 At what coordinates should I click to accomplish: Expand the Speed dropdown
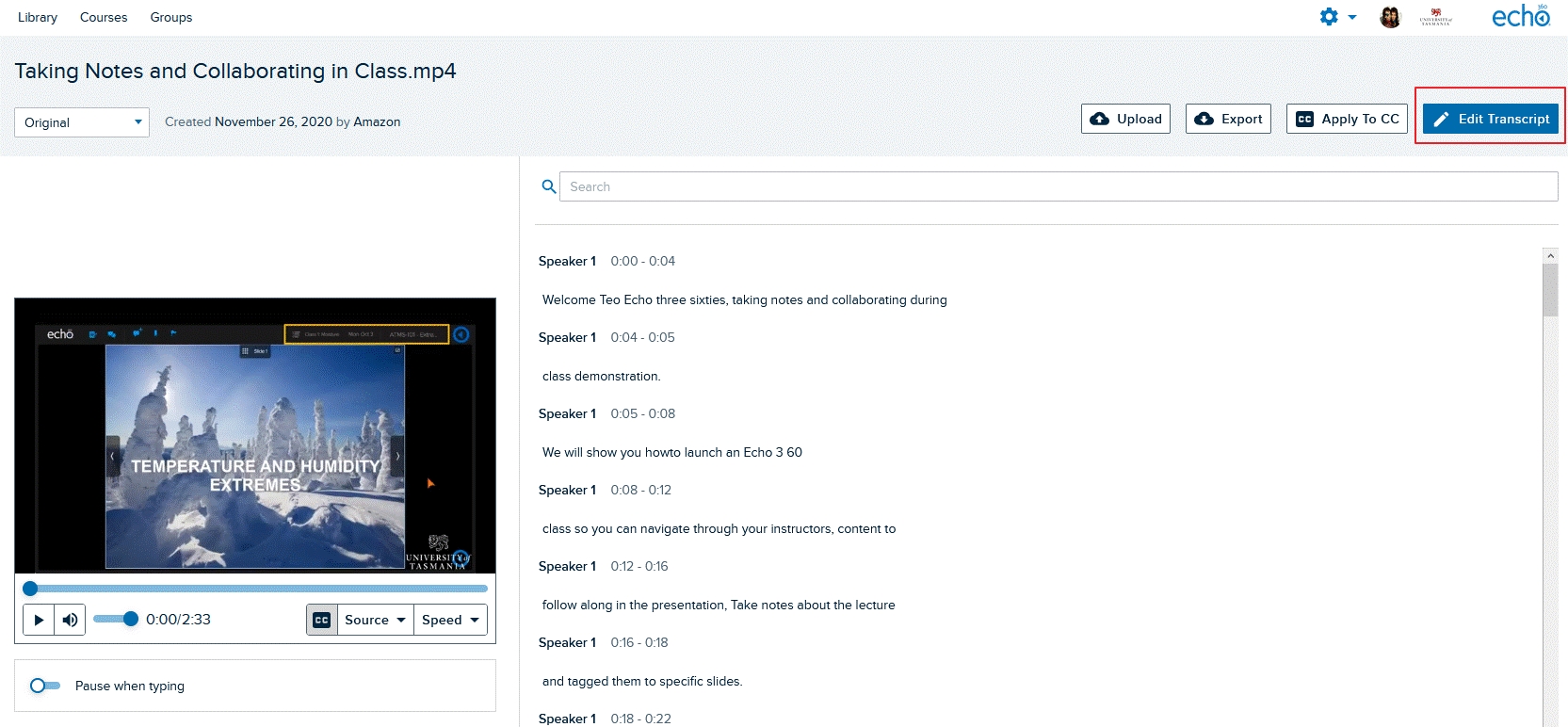tap(450, 620)
